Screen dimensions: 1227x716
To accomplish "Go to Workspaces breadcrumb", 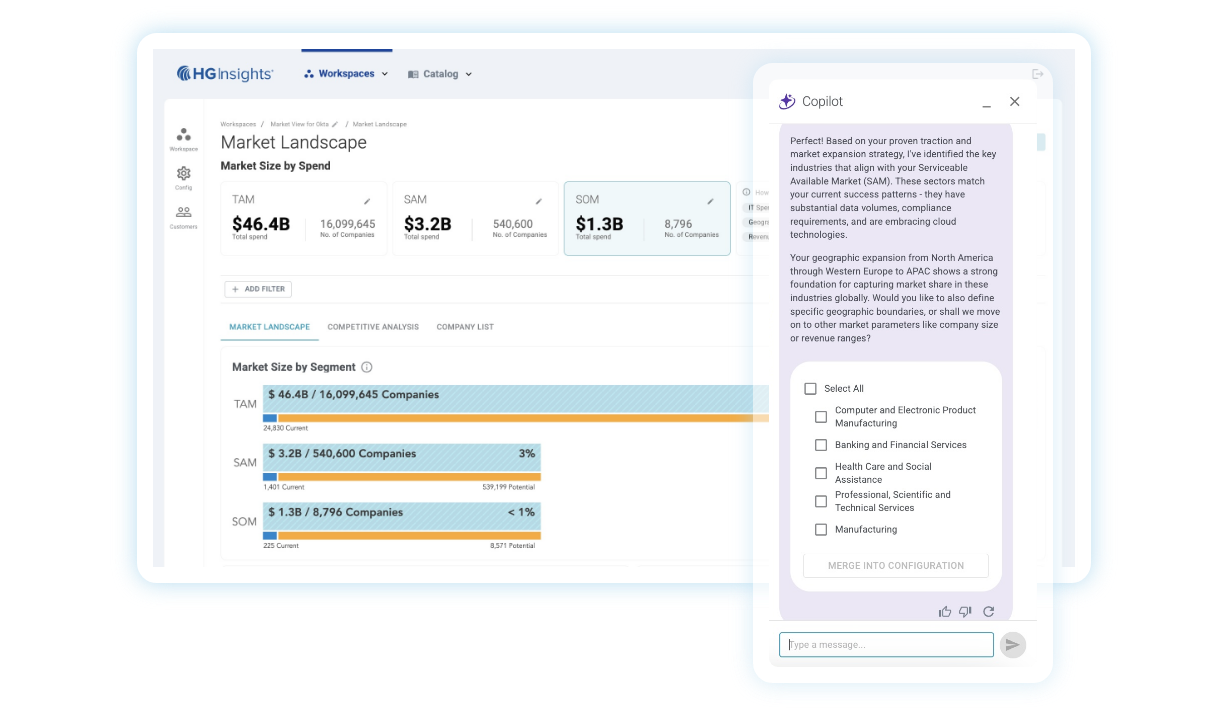I will point(238,124).
